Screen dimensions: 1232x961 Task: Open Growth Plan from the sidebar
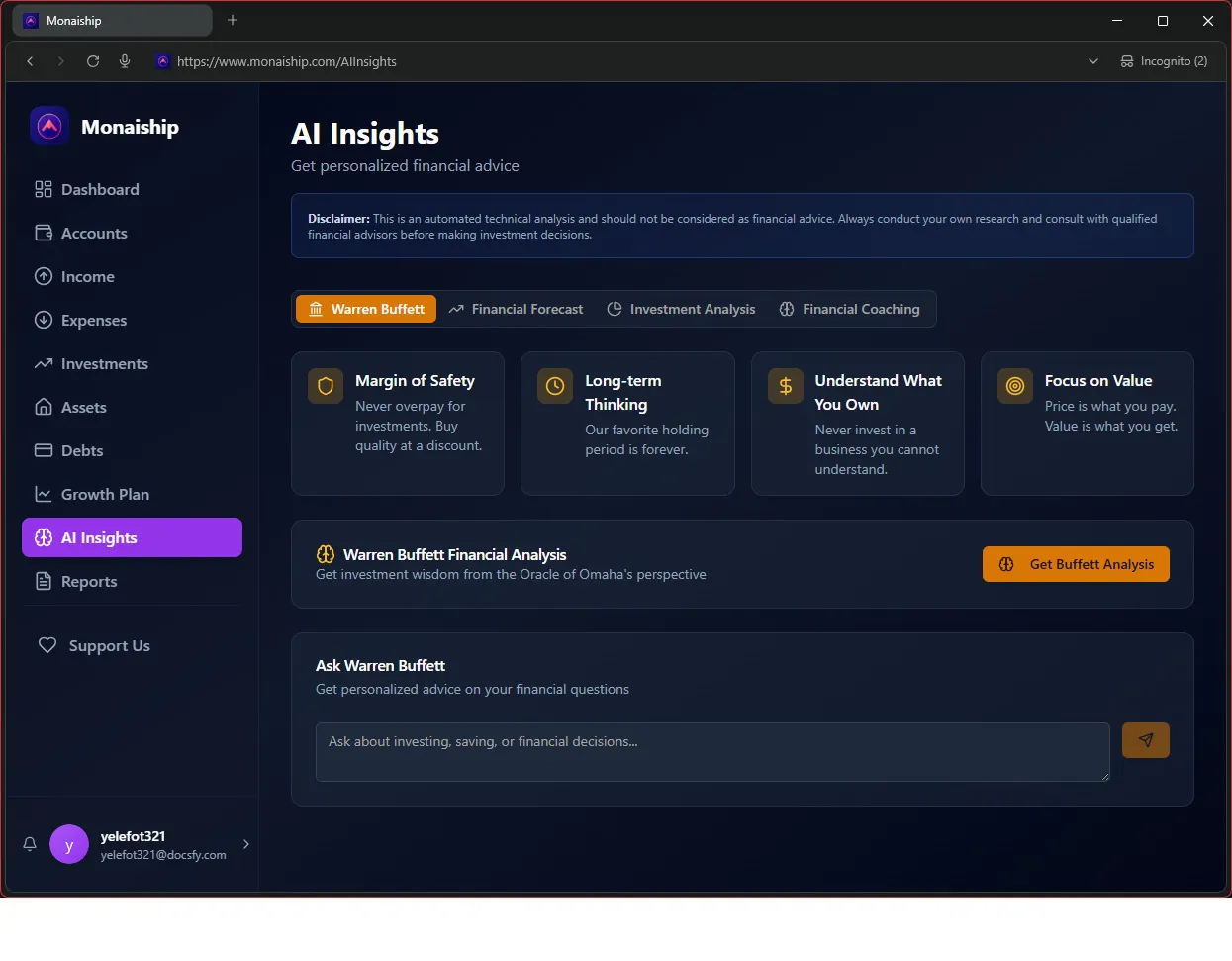point(132,494)
